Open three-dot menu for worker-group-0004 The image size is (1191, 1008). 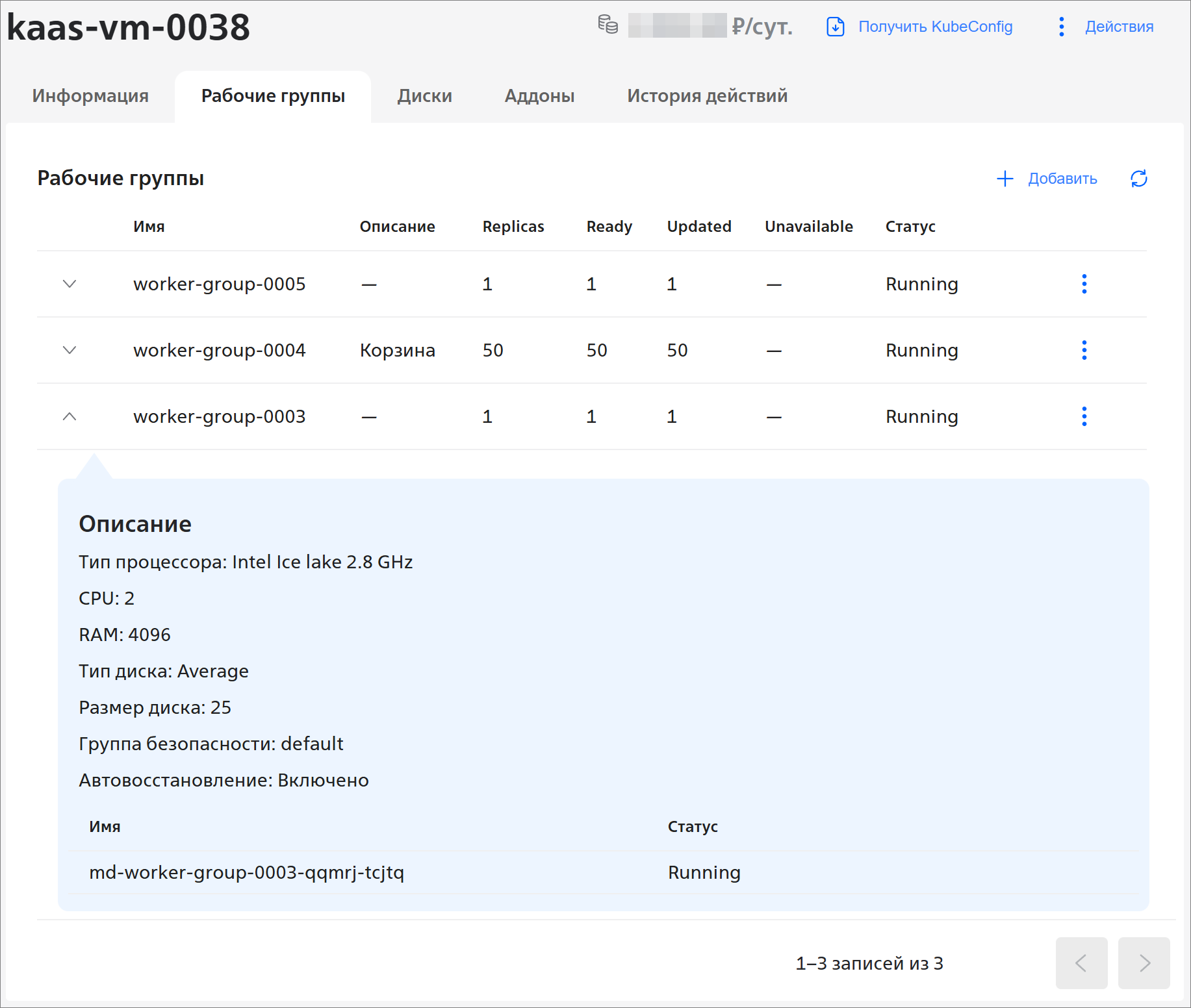tap(1084, 350)
